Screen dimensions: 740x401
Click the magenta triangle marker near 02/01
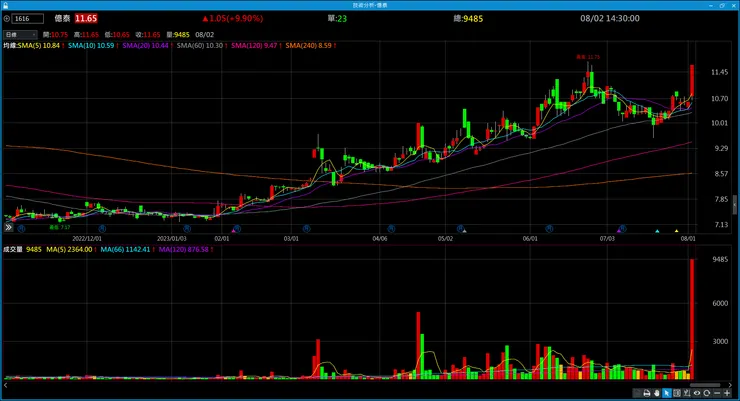233,231
